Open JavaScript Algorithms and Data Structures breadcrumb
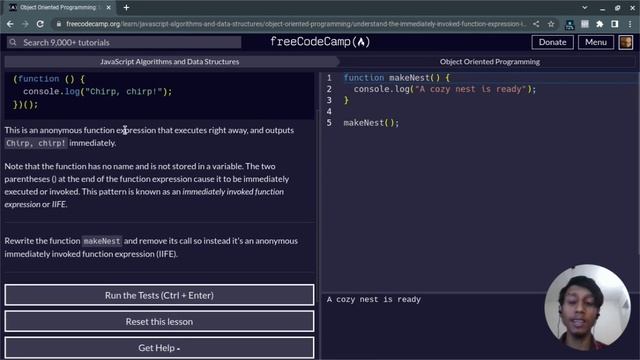The width and height of the screenshot is (640, 360). (169, 62)
